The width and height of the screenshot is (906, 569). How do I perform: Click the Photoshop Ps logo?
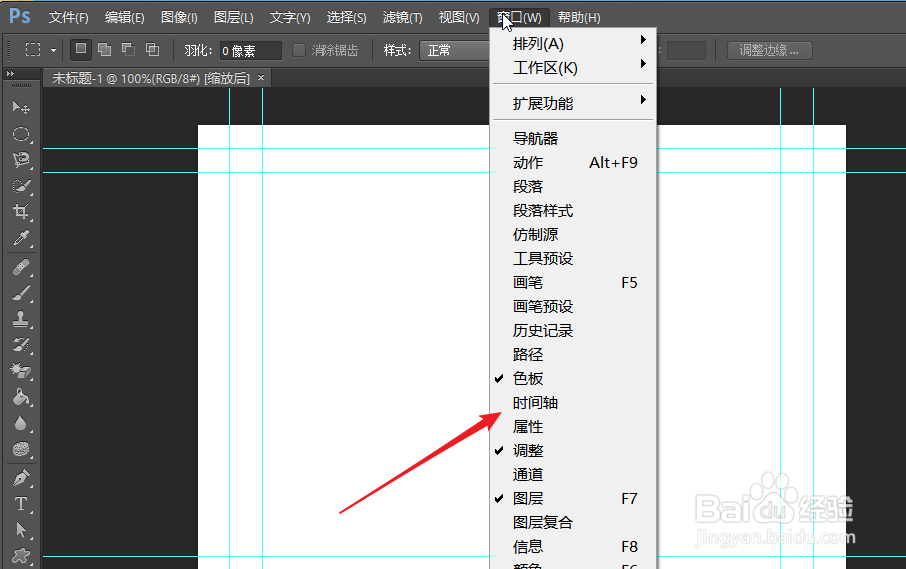(x=20, y=16)
